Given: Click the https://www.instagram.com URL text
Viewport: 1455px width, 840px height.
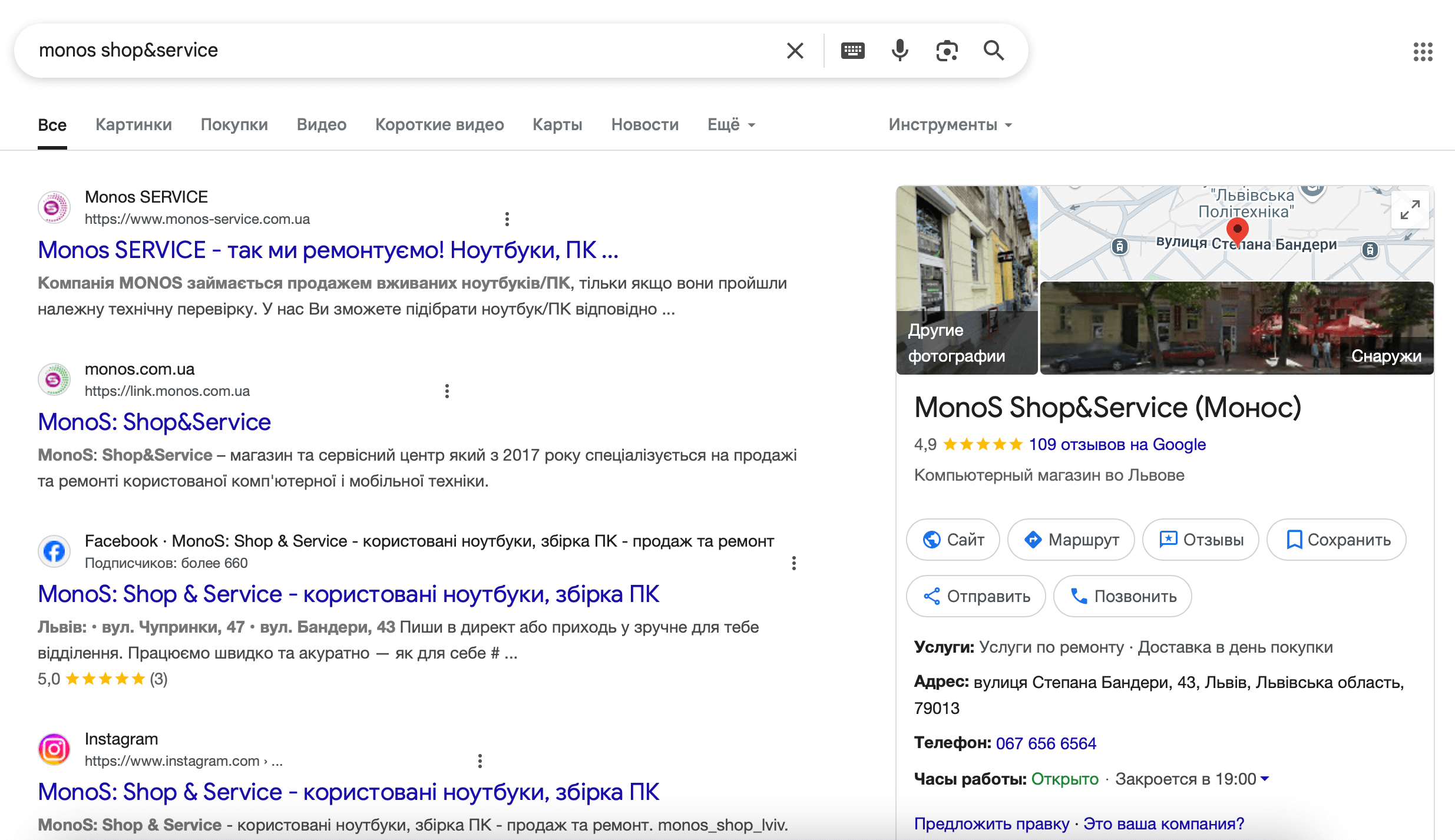Looking at the screenshot, I should (172, 761).
